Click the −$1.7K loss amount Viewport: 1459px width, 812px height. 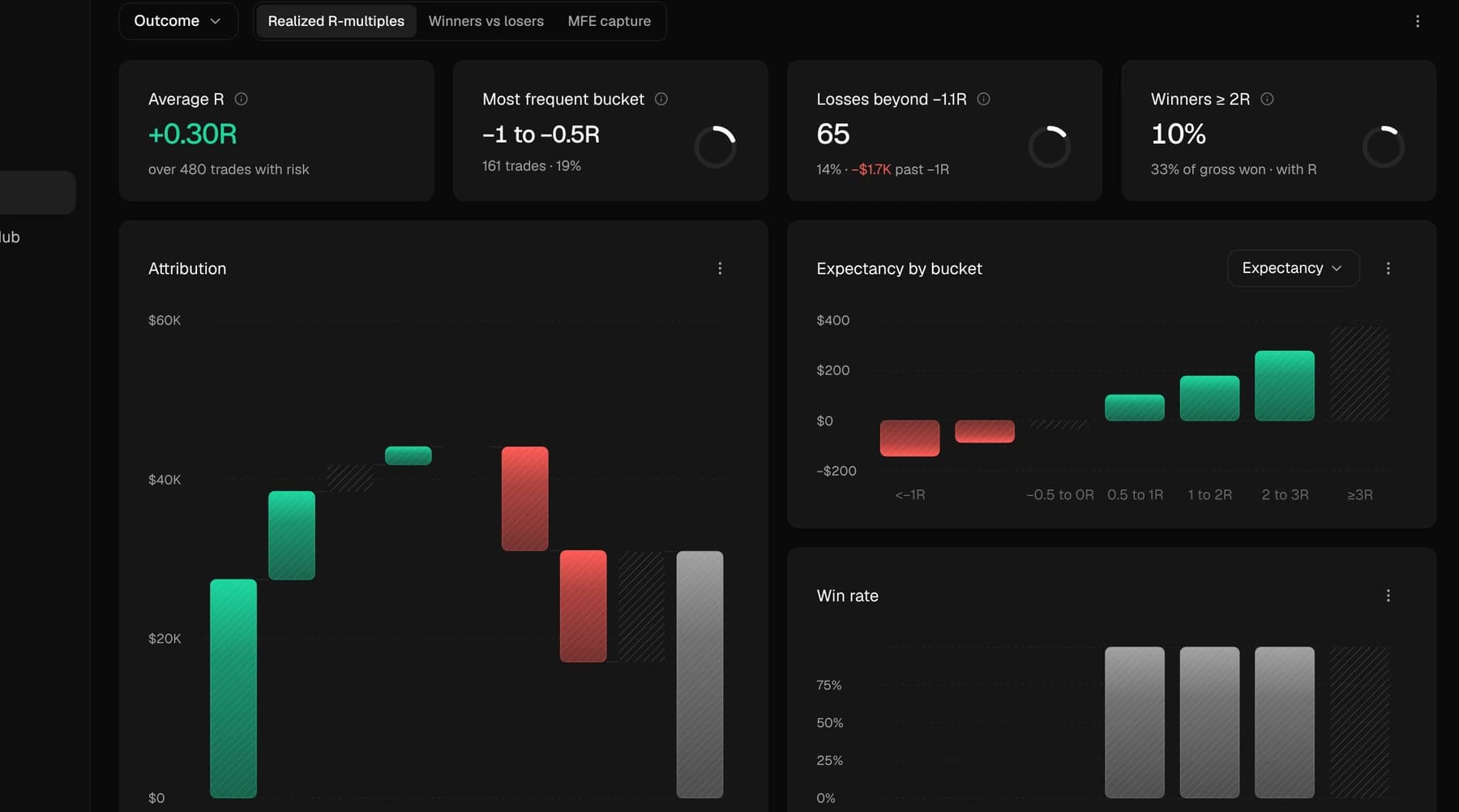coord(871,169)
